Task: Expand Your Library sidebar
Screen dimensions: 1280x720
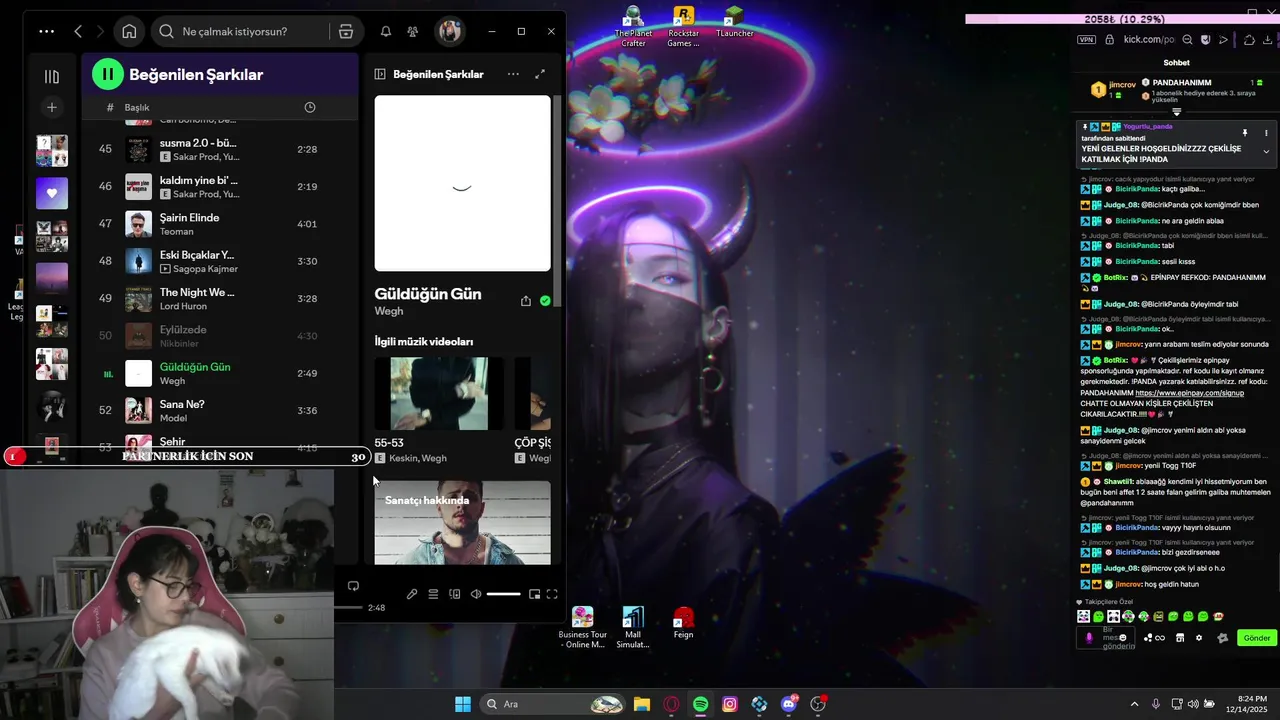Action: tap(52, 76)
